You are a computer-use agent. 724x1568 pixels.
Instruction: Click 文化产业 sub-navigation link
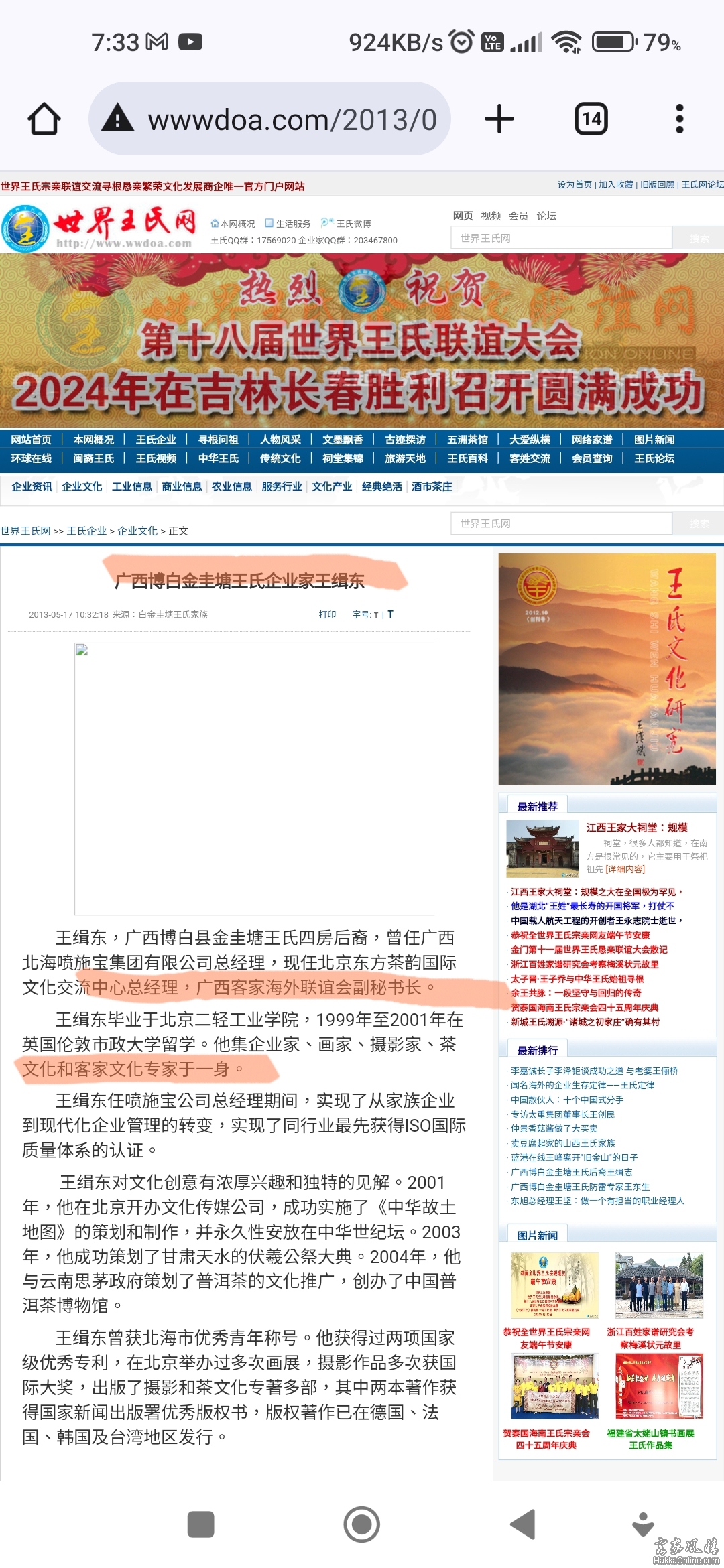click(332, 486)
